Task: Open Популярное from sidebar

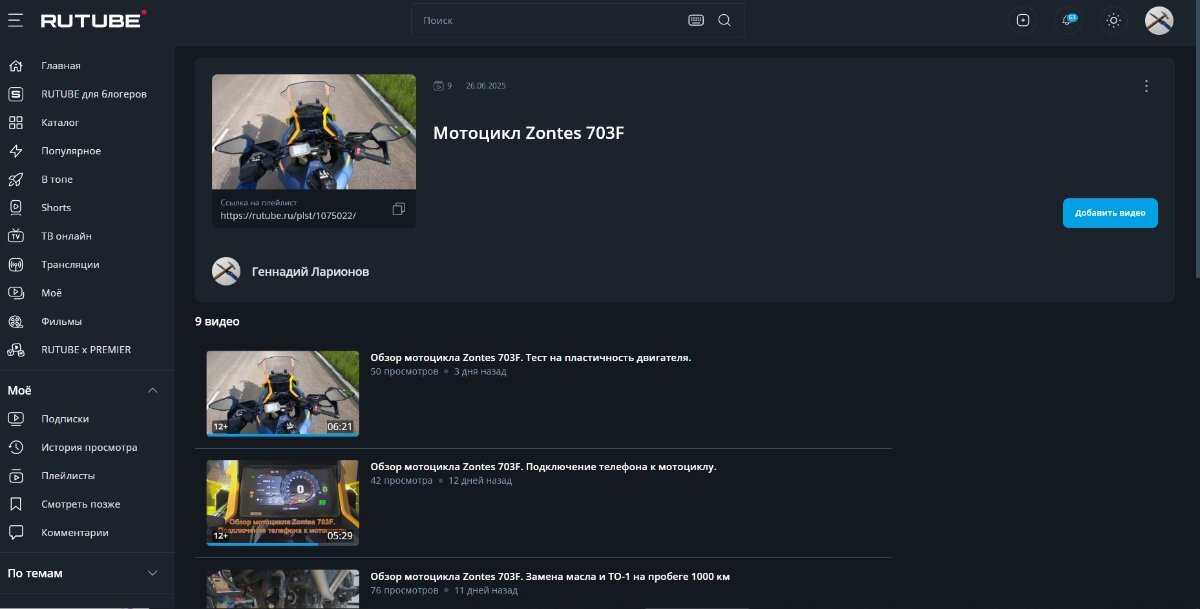Action: [71, 151]
